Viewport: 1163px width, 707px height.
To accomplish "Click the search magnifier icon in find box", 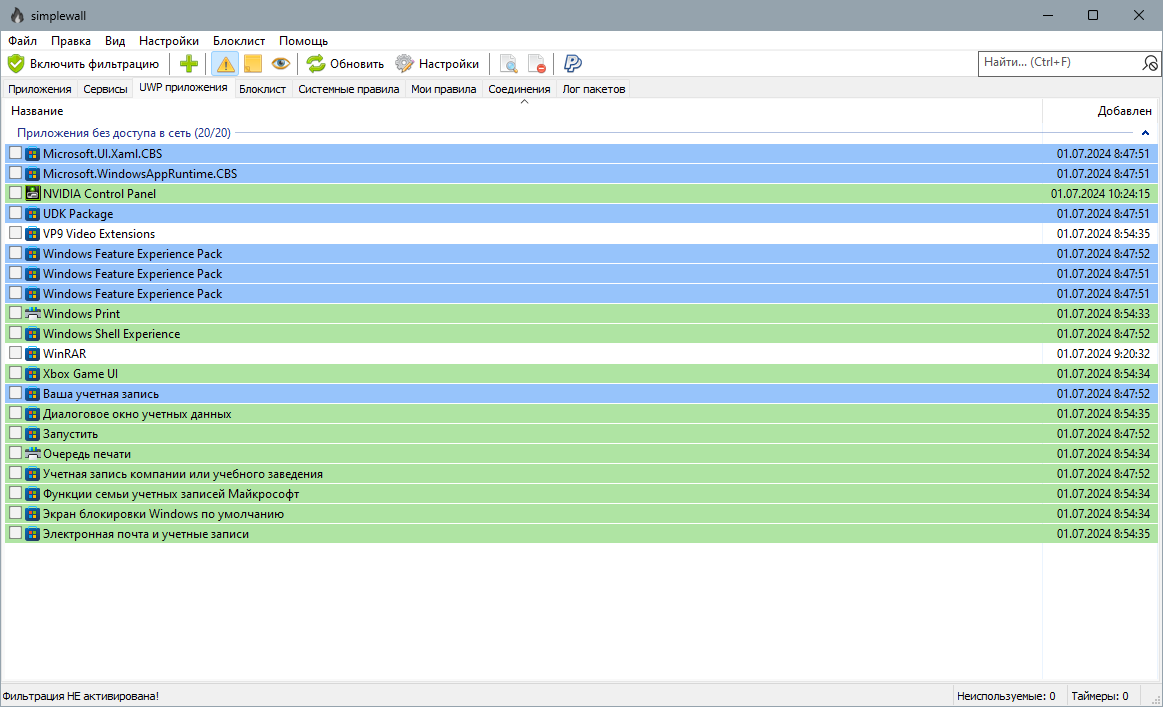I will pyautogui.click(x=1149, y=63).
